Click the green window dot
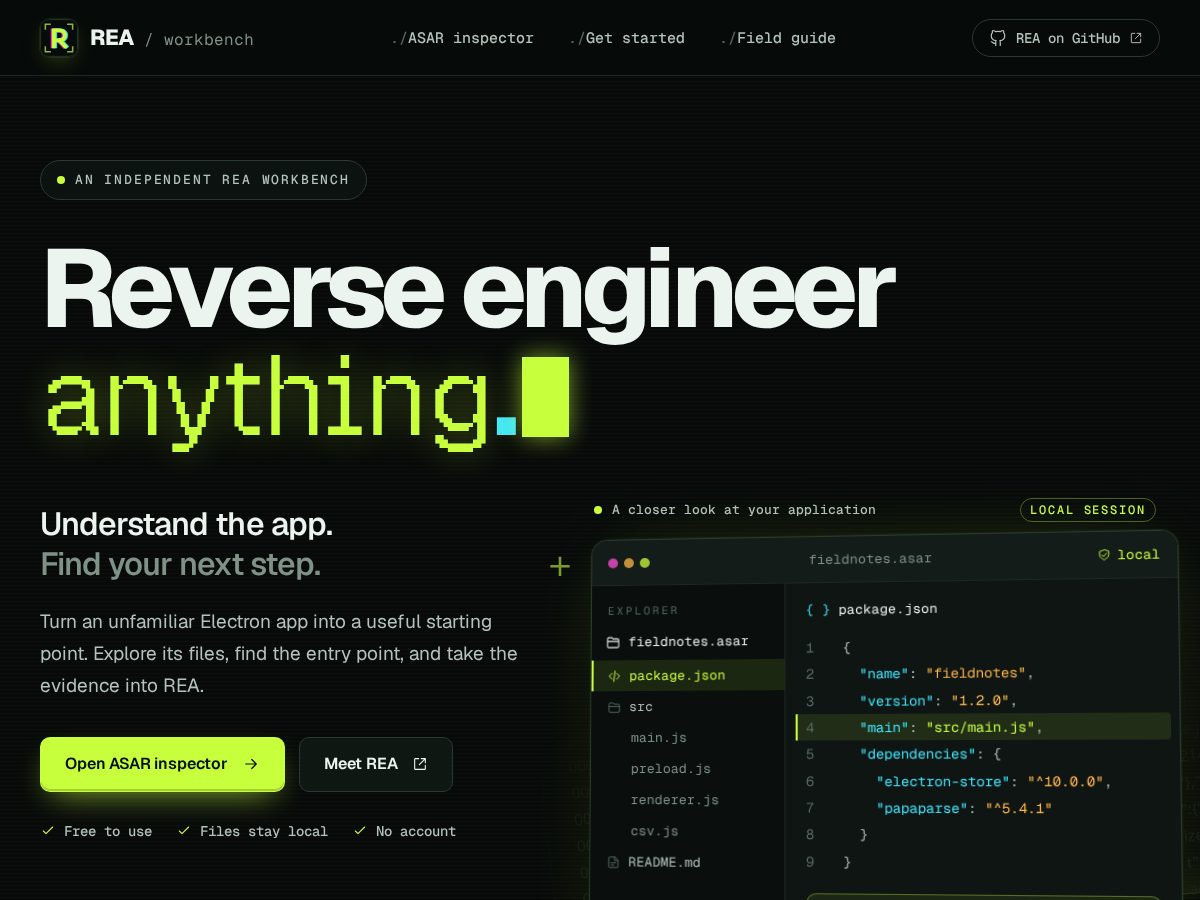Image resolution: width=1200 pixels, height=900 pixels. pos(645,563)
